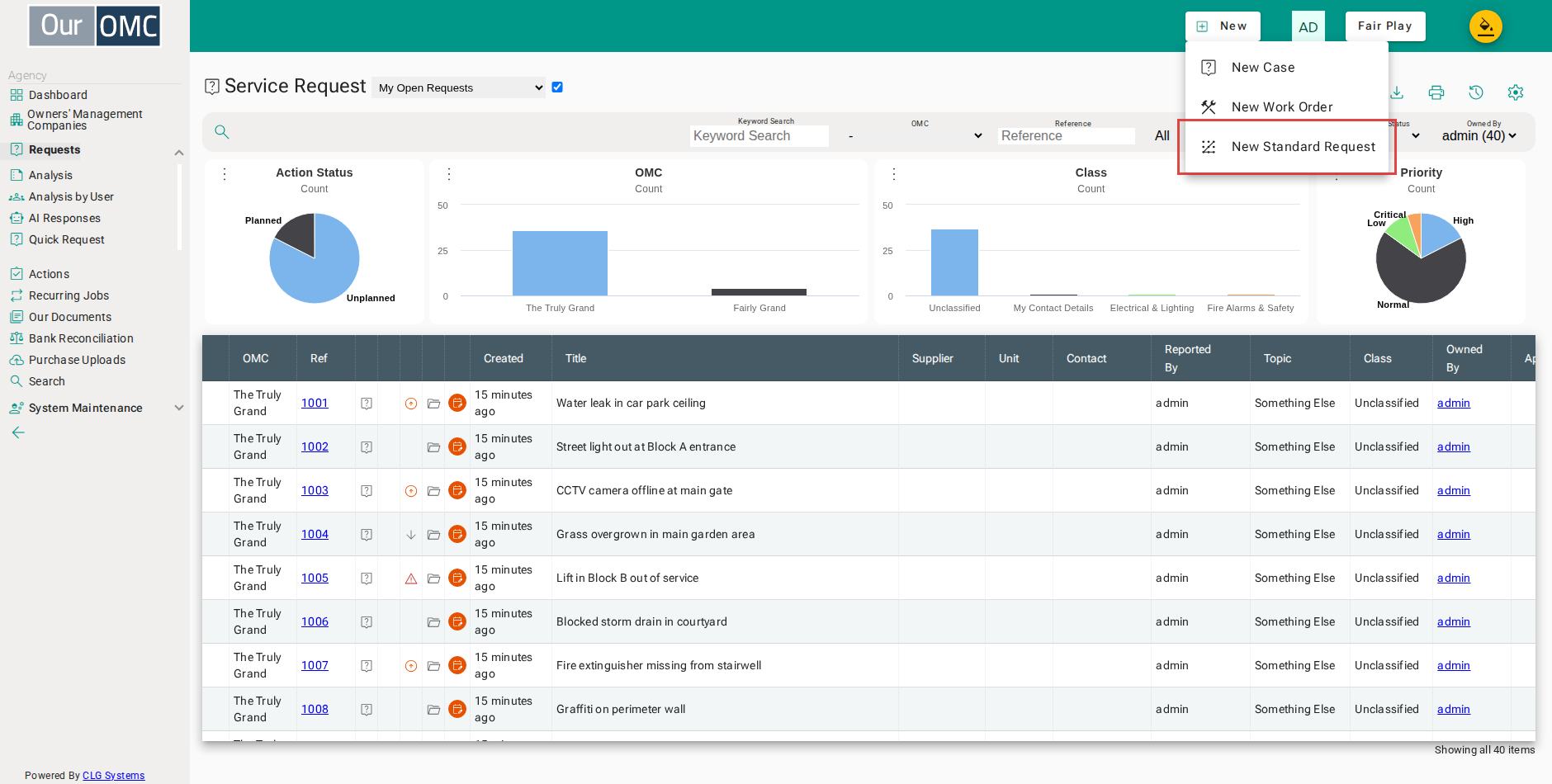Click folder icon in row 1001
Screen dimensions: 1552x784
(x=433, y=404)
